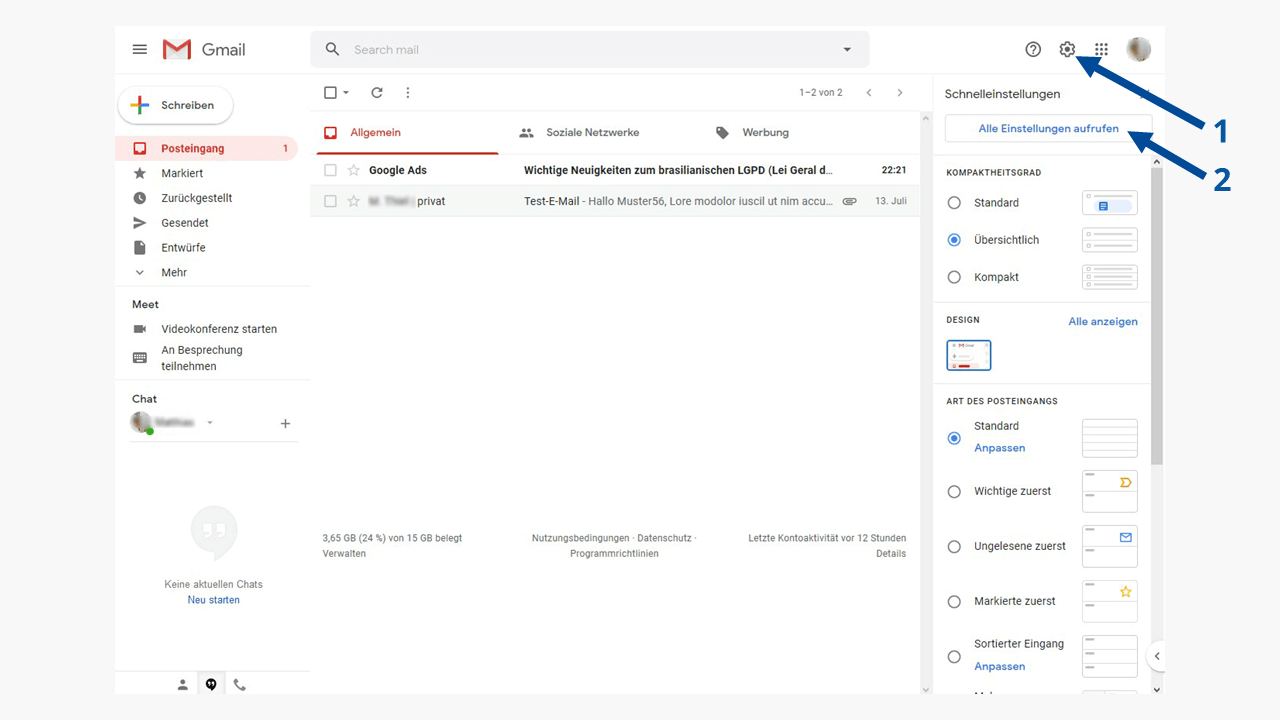
Task: Go to older messages page arrow
Action: click(x=900, y=92)
